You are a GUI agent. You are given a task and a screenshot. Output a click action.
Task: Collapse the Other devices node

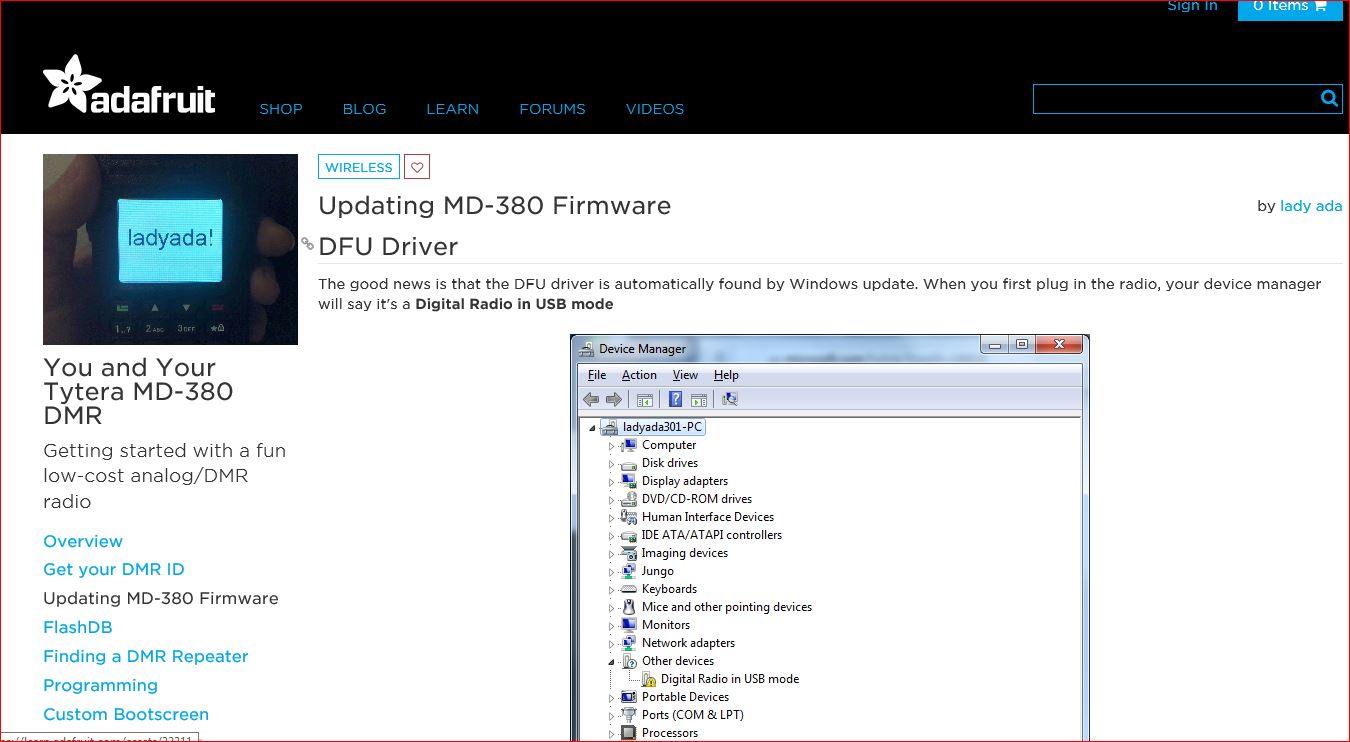612,662
